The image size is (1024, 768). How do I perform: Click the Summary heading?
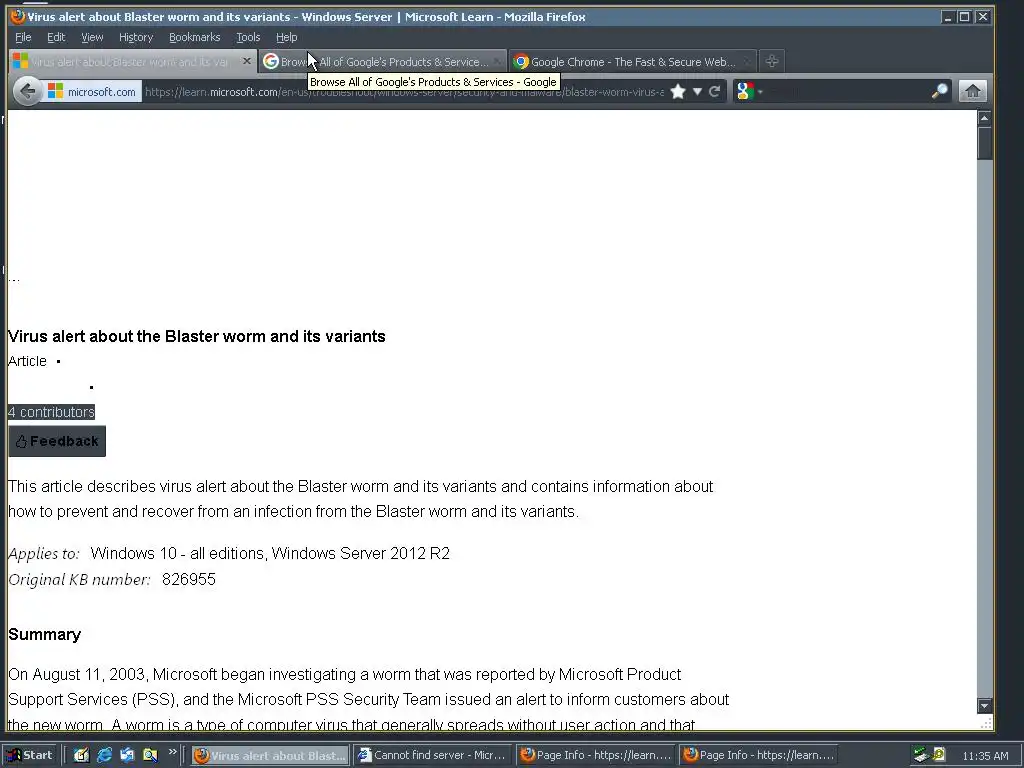tap(44, 635)
